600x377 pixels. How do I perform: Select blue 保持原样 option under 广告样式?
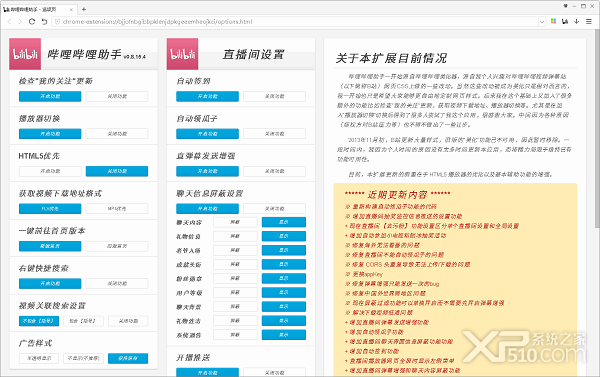point(128,359)
